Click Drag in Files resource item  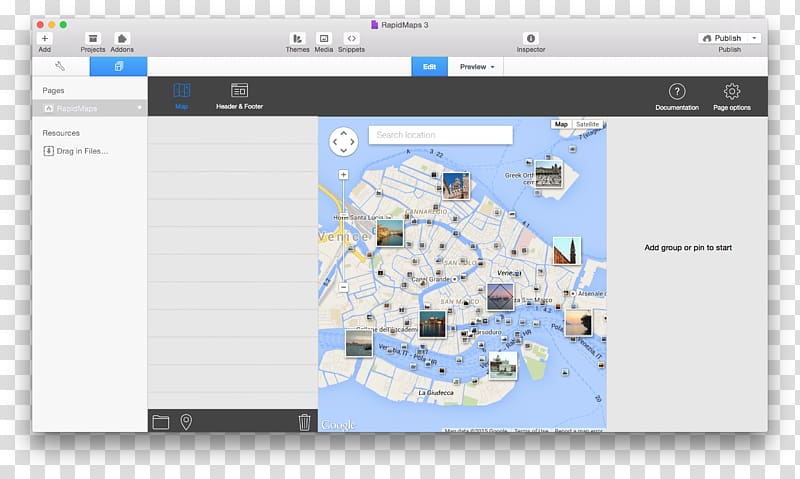[76, 151]
